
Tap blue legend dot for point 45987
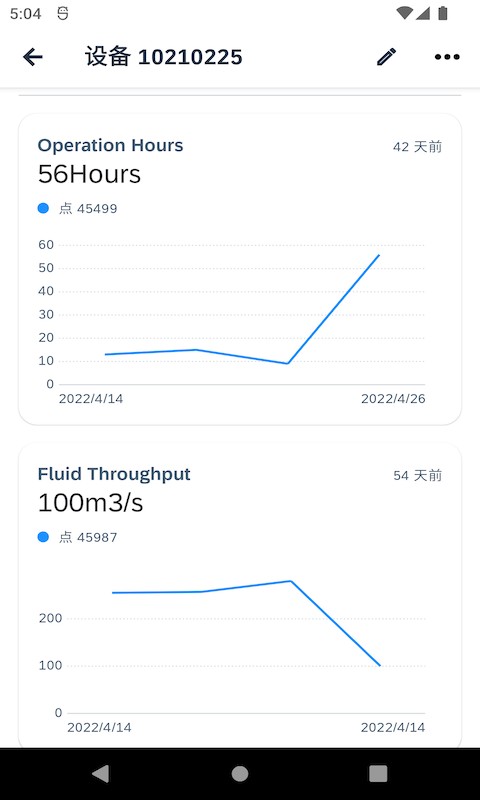pos(43,537)
